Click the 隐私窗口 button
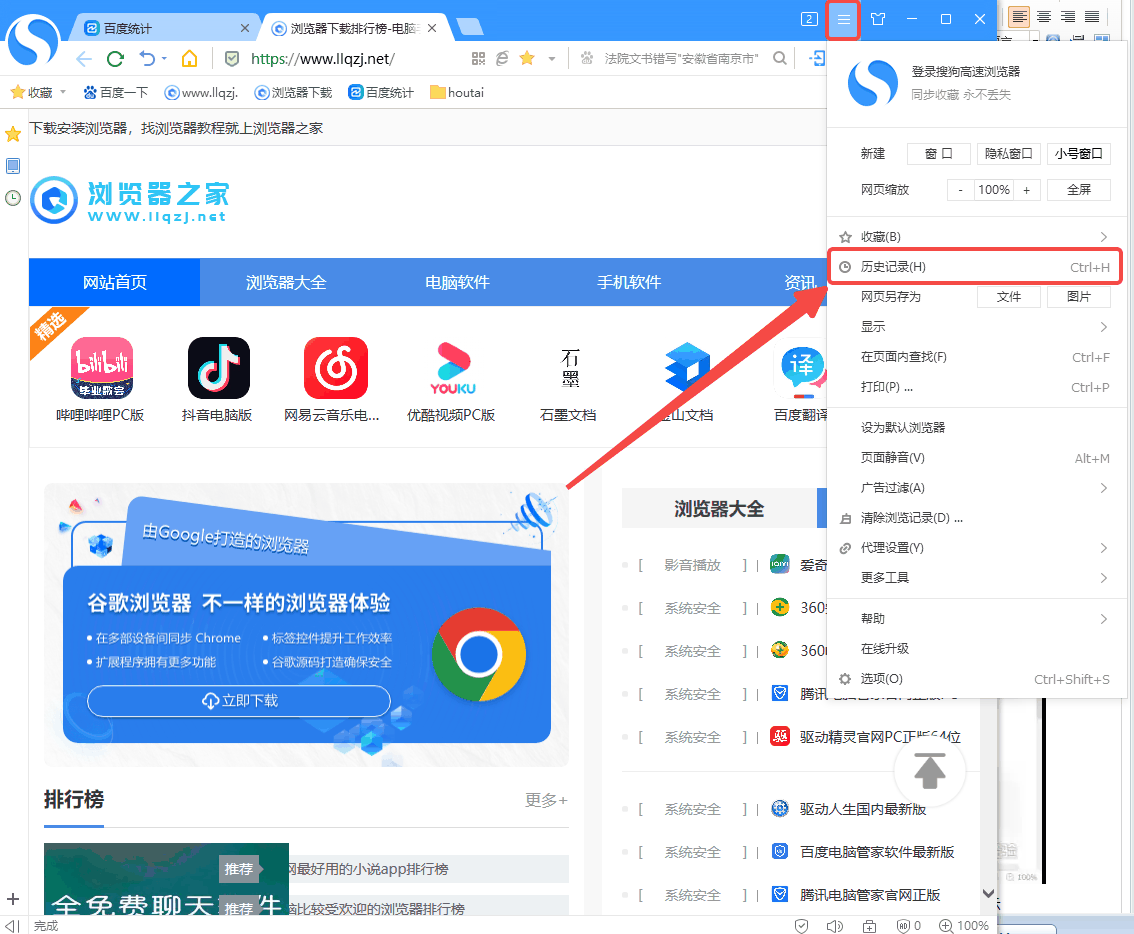Image resolution: width=1134 pixels, height=934 pixels. 1008,154
